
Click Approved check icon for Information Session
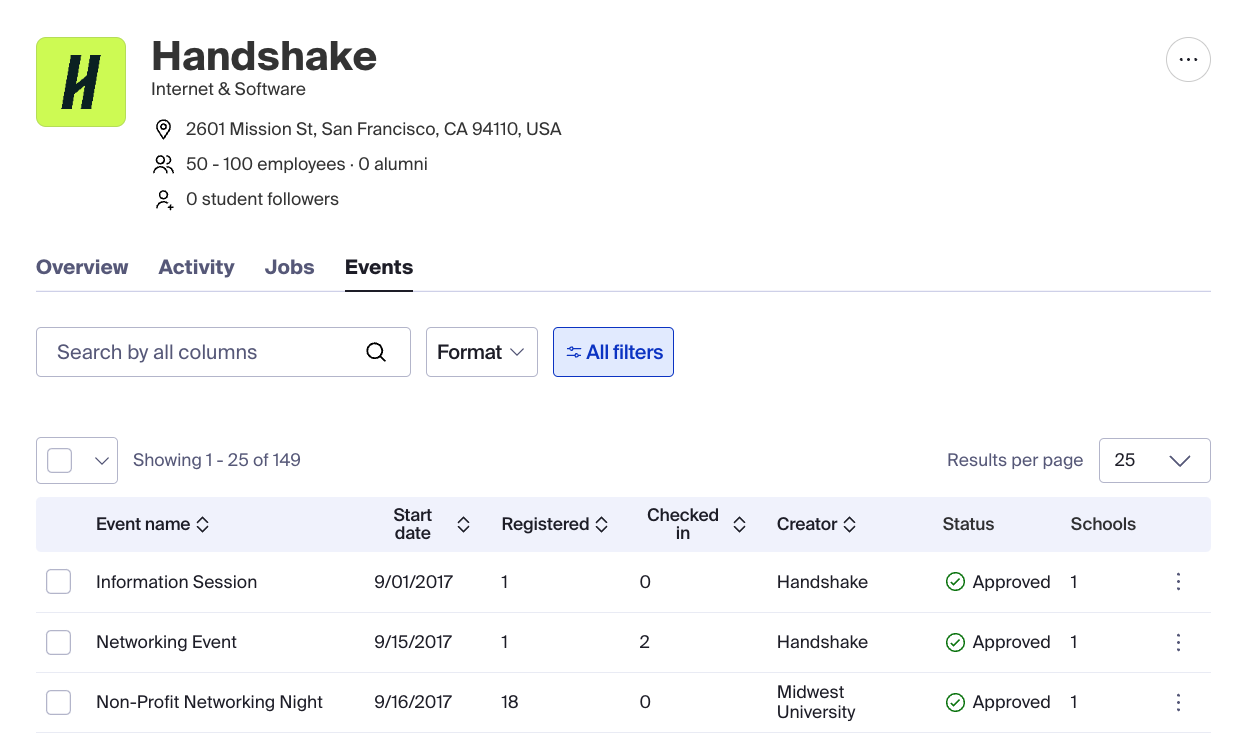click(x=955, y=582)
